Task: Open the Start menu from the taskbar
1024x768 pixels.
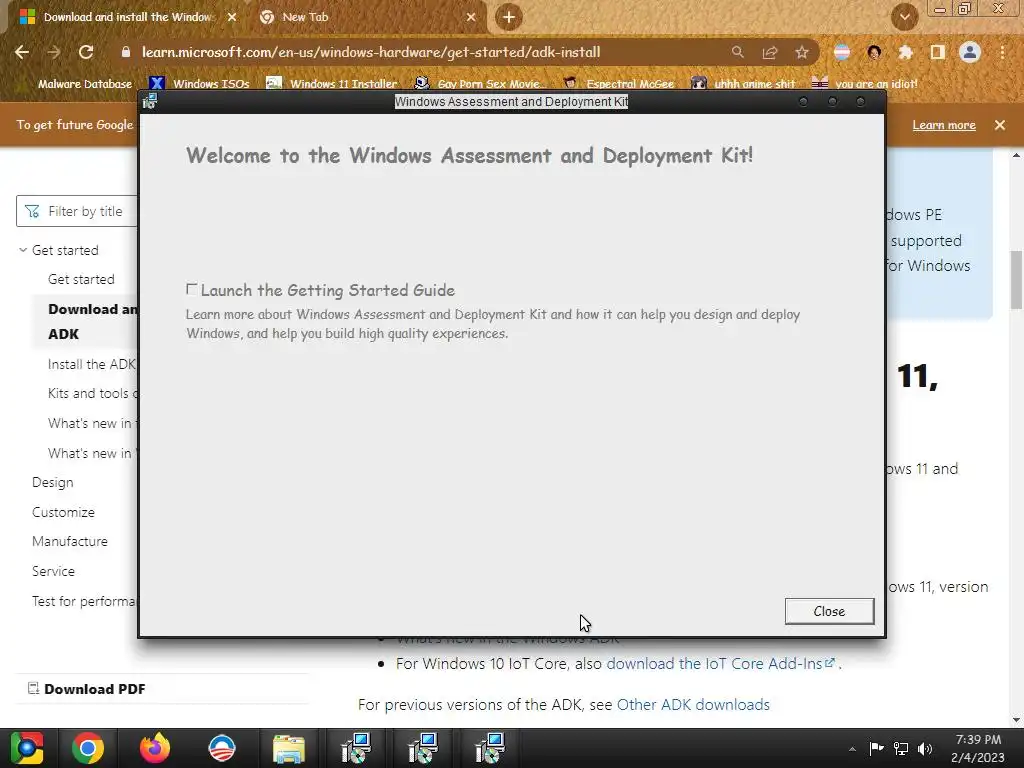Action: pyautogui.click(x=27, y=748)
